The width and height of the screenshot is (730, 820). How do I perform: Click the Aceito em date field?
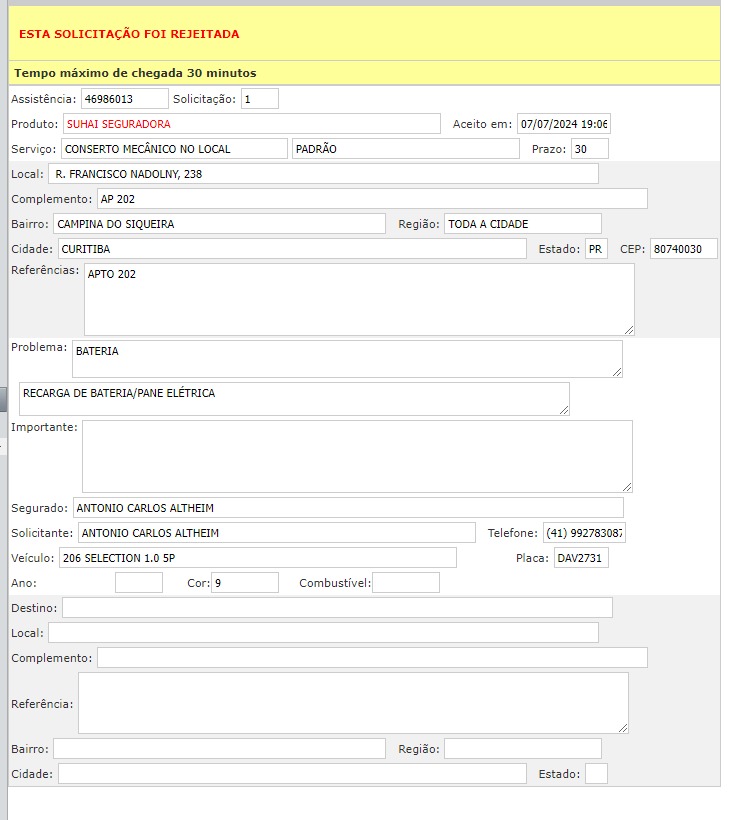pos(563,124)
